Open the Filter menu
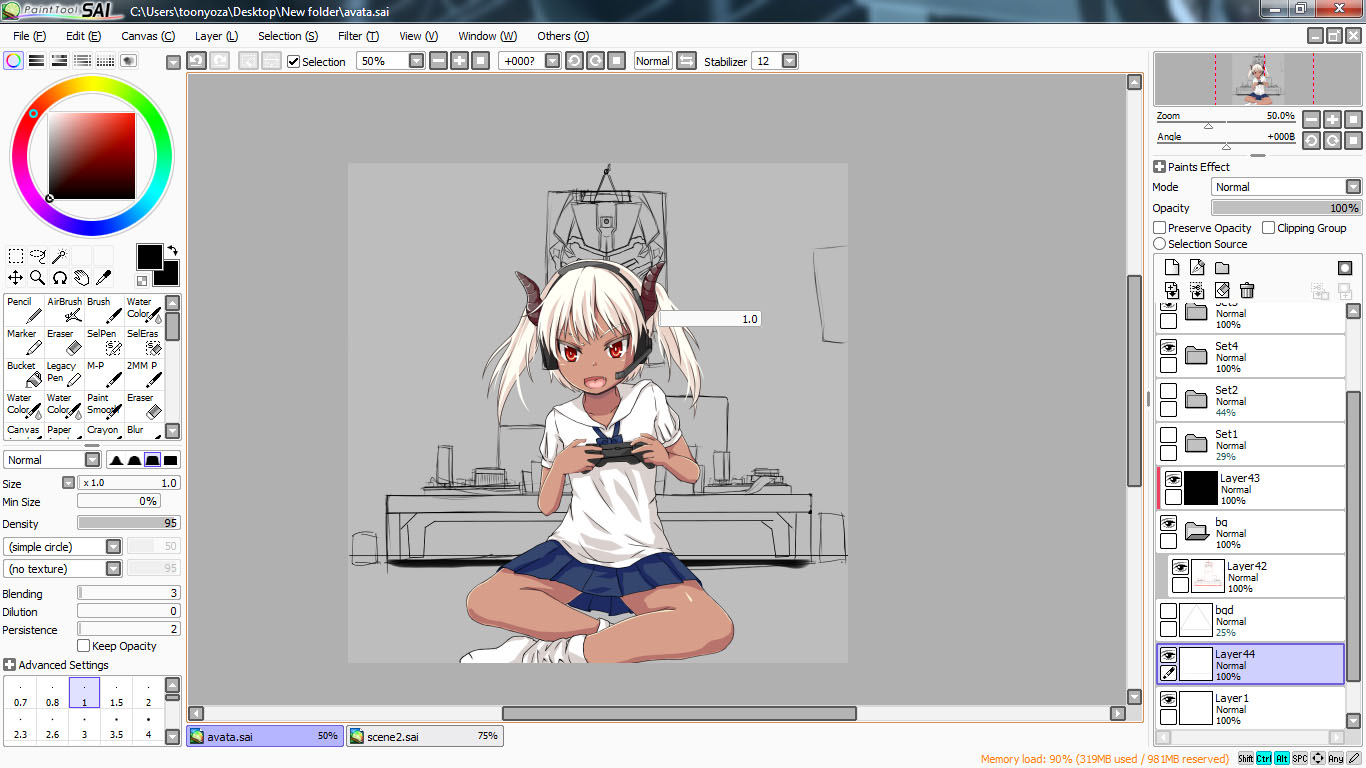This screenshot has width=1366, height=768. click(x=358, y=36)
